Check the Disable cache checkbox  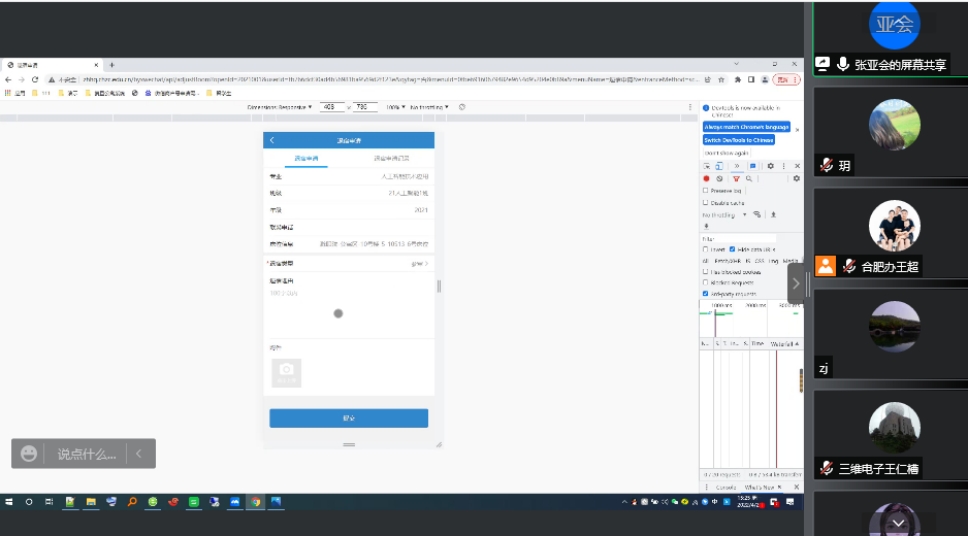point(706,202)
